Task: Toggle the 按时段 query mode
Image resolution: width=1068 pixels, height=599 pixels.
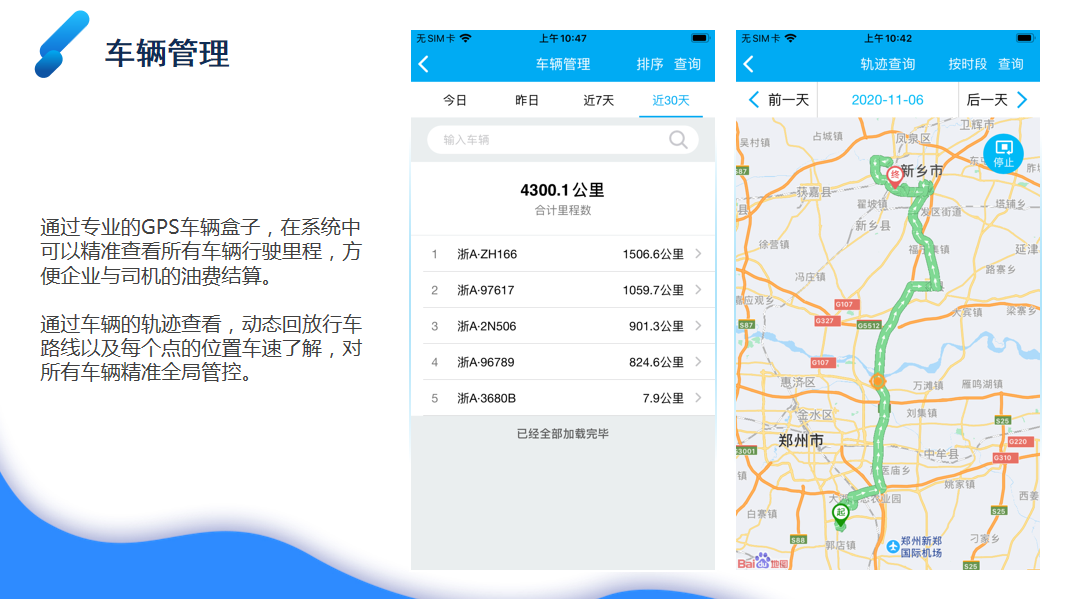Action: point(968,63)
